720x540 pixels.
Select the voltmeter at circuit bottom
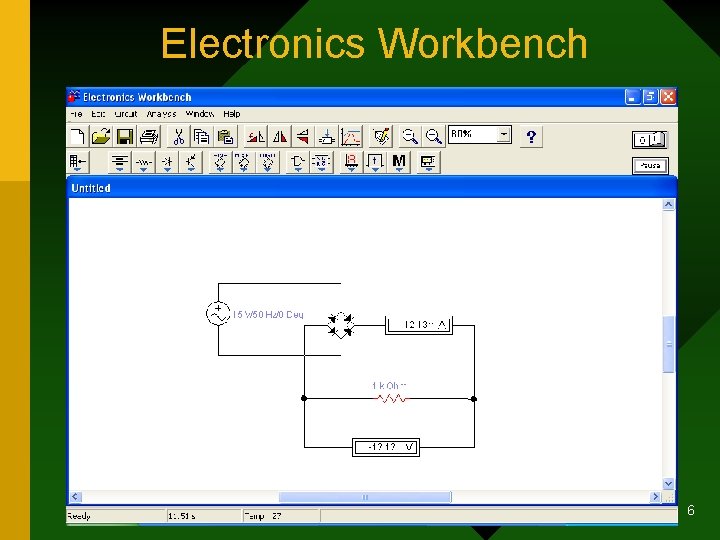pos(386,447)
